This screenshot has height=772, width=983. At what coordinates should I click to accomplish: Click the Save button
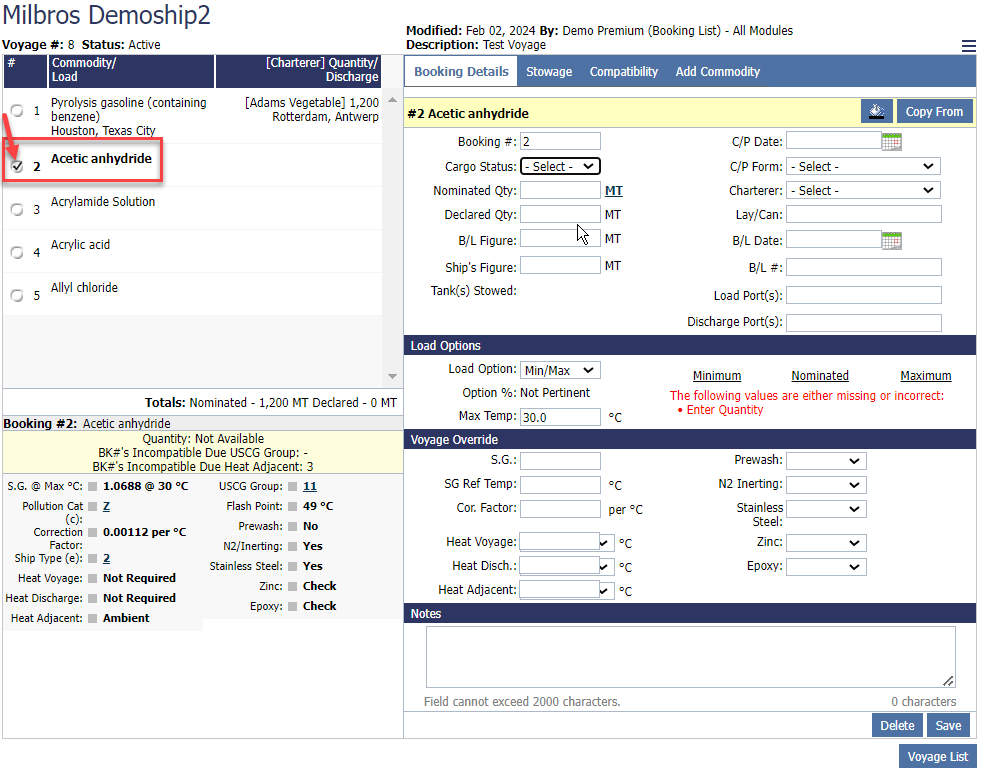(x=948, y=726)
